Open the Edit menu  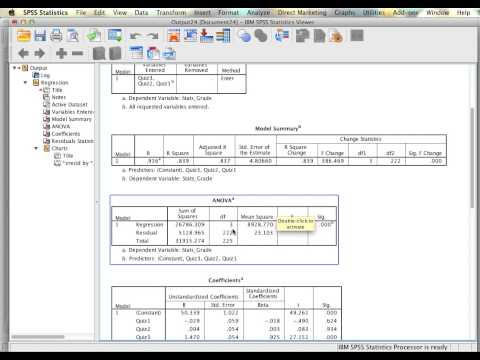[99, 13]
